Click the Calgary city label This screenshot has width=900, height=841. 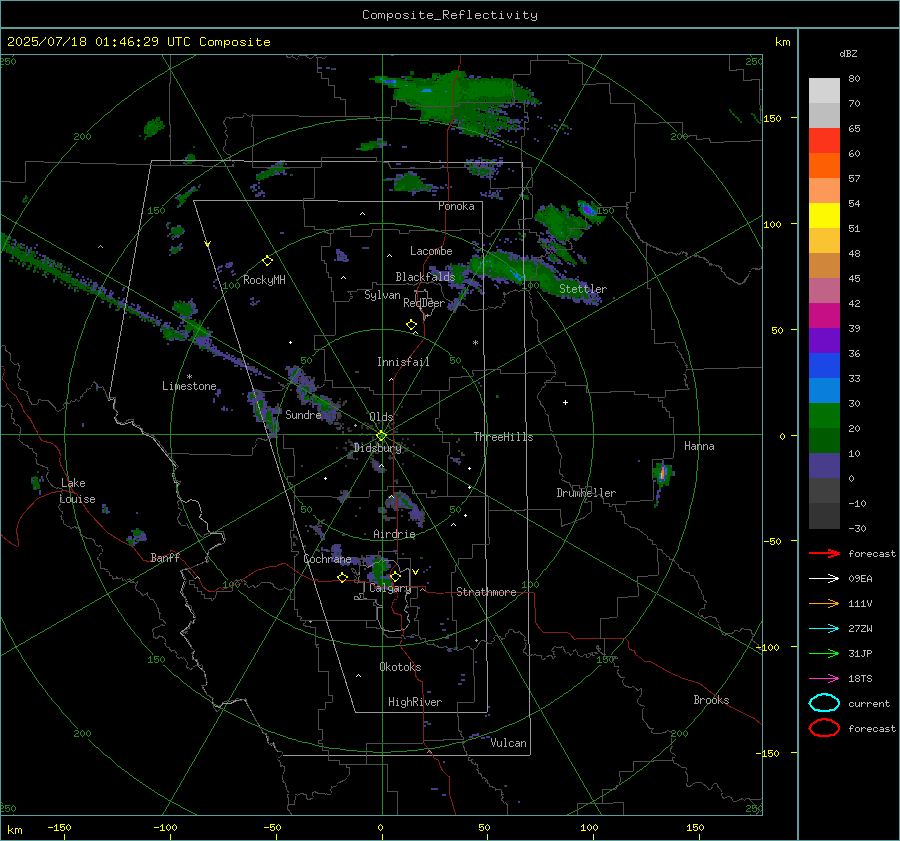390,588
